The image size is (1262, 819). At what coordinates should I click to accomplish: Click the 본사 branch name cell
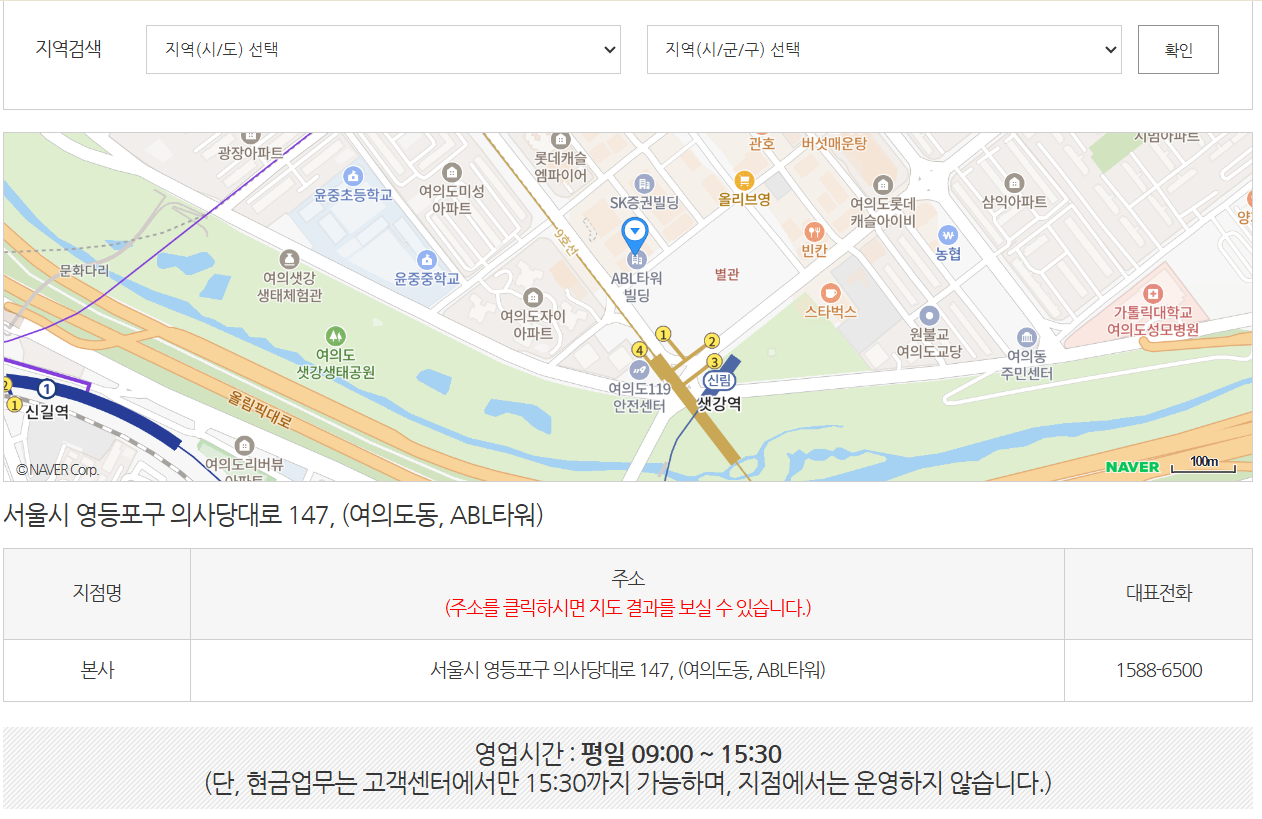(x=97, y=670)
